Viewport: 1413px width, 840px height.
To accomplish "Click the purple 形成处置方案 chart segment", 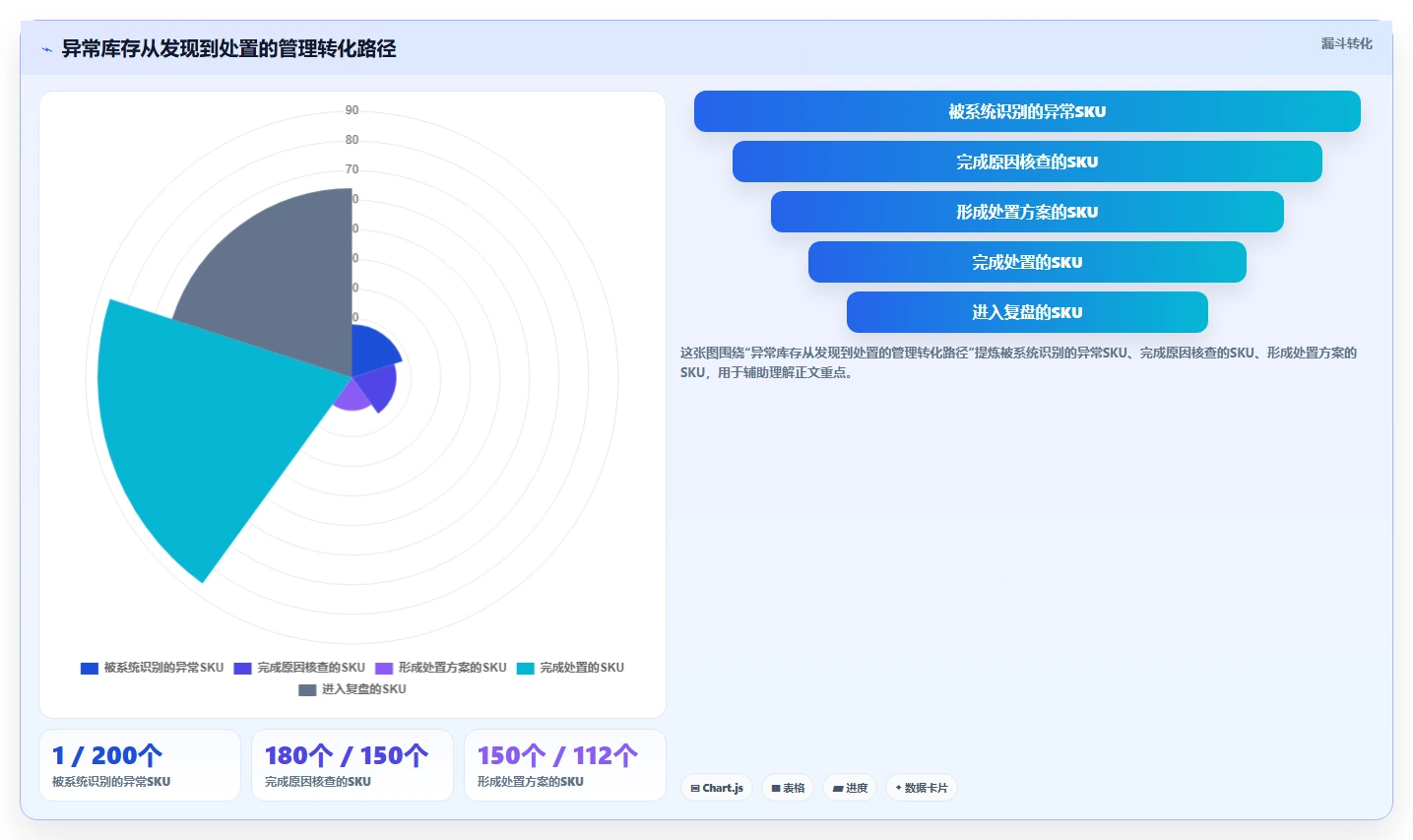I will [351, 396].
